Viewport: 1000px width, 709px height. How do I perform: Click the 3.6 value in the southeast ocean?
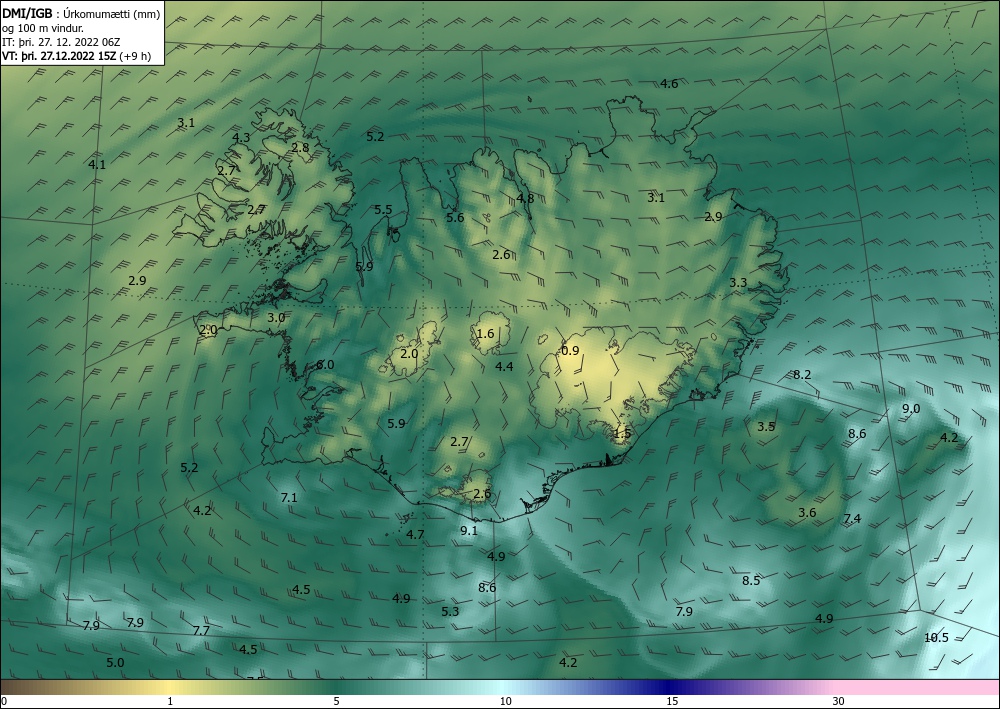pyautogui.click(x=807, y=513)
